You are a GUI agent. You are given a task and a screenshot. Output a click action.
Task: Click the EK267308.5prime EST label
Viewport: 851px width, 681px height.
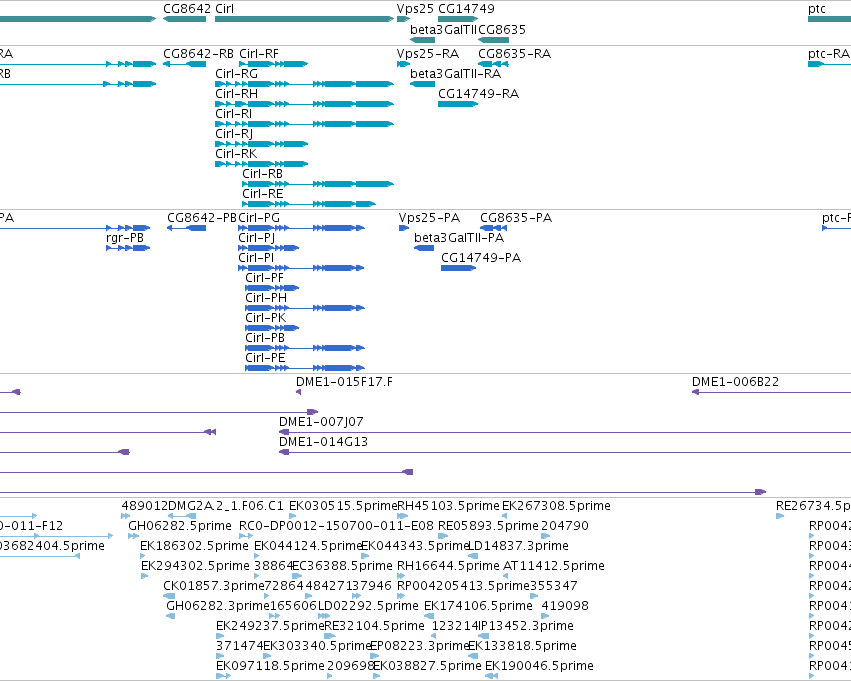556,506
